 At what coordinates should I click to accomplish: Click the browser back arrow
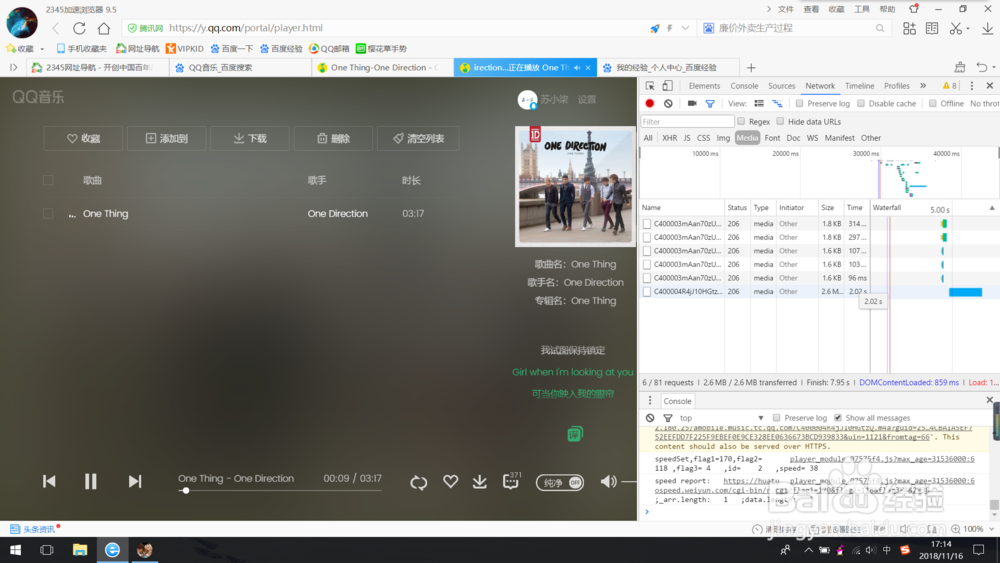[55, 28]
